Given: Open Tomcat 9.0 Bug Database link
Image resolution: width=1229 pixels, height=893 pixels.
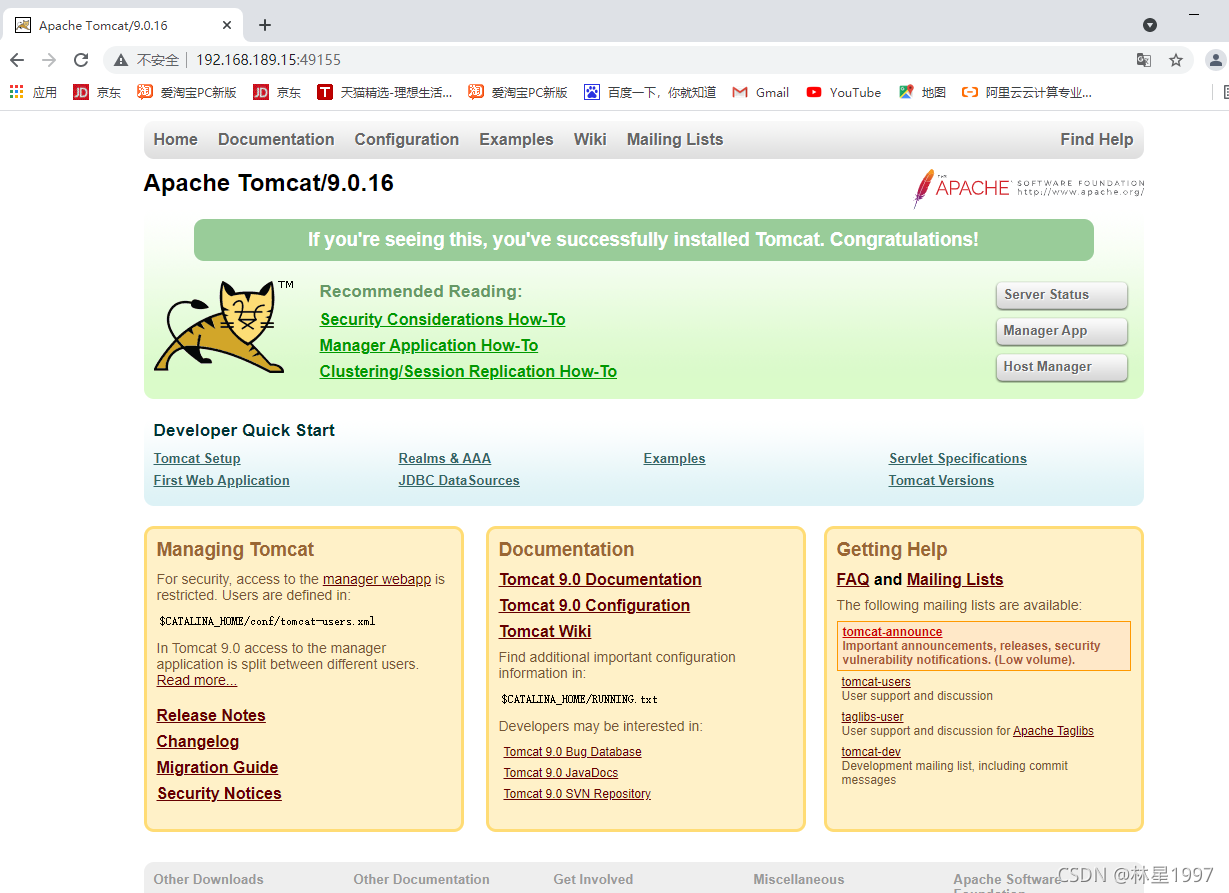Looking at the screenshot, I should pyautogui.click(x=572, y=752).
